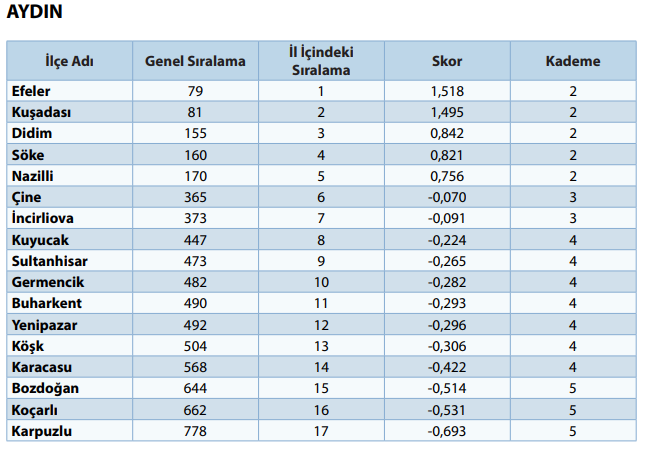Click general ranking value 482
This screenshot has height=450, width=652.
tap(195, 282)
